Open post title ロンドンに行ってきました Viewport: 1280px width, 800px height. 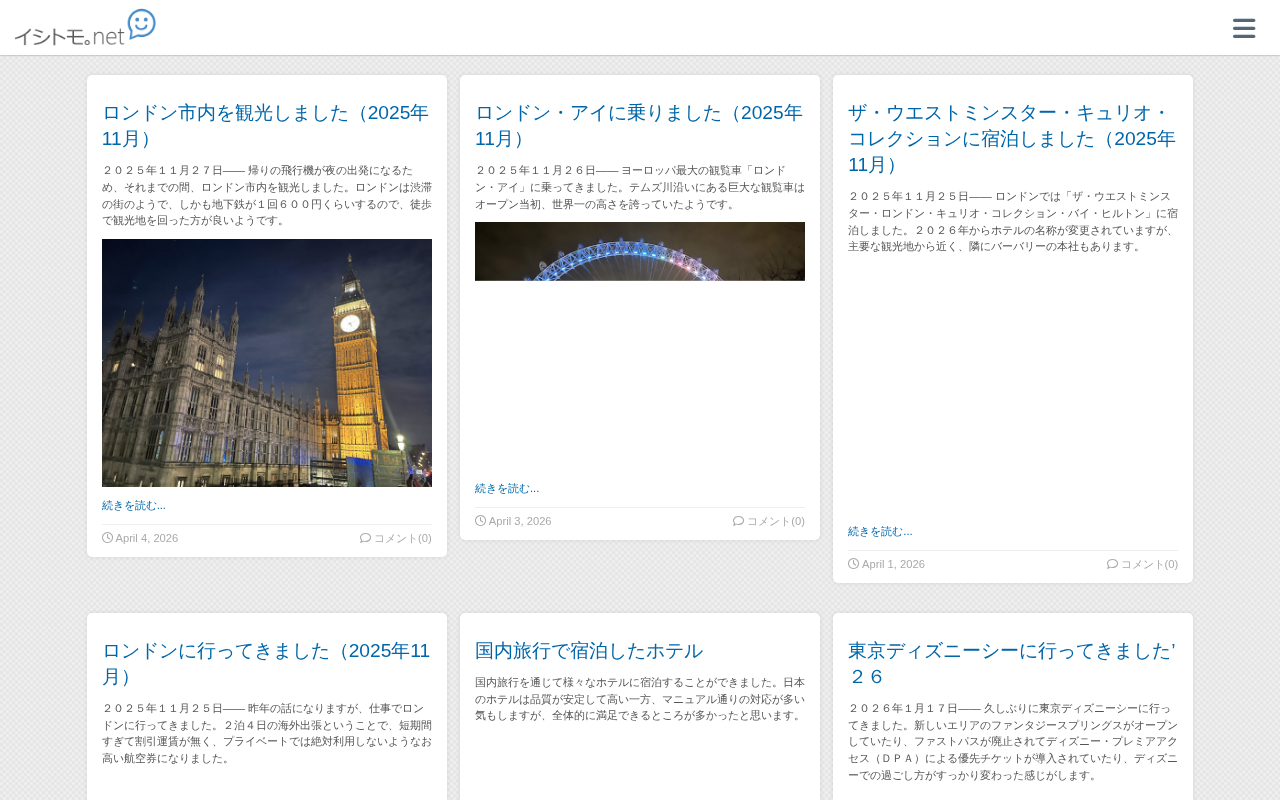pyautogui.click(x=266, y=663)
